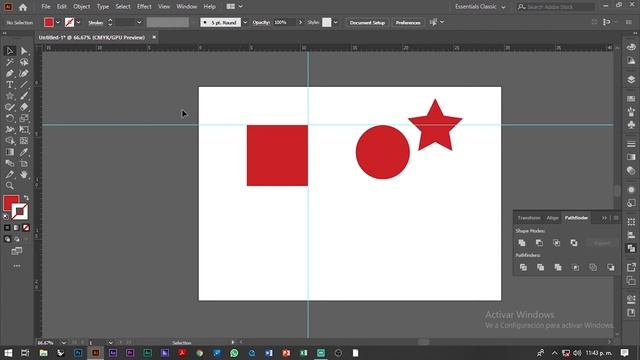Select the Selection tool (black arrow)
Image resolution: width=640 pixels, height=360 pixels.
tap(10, 51)
